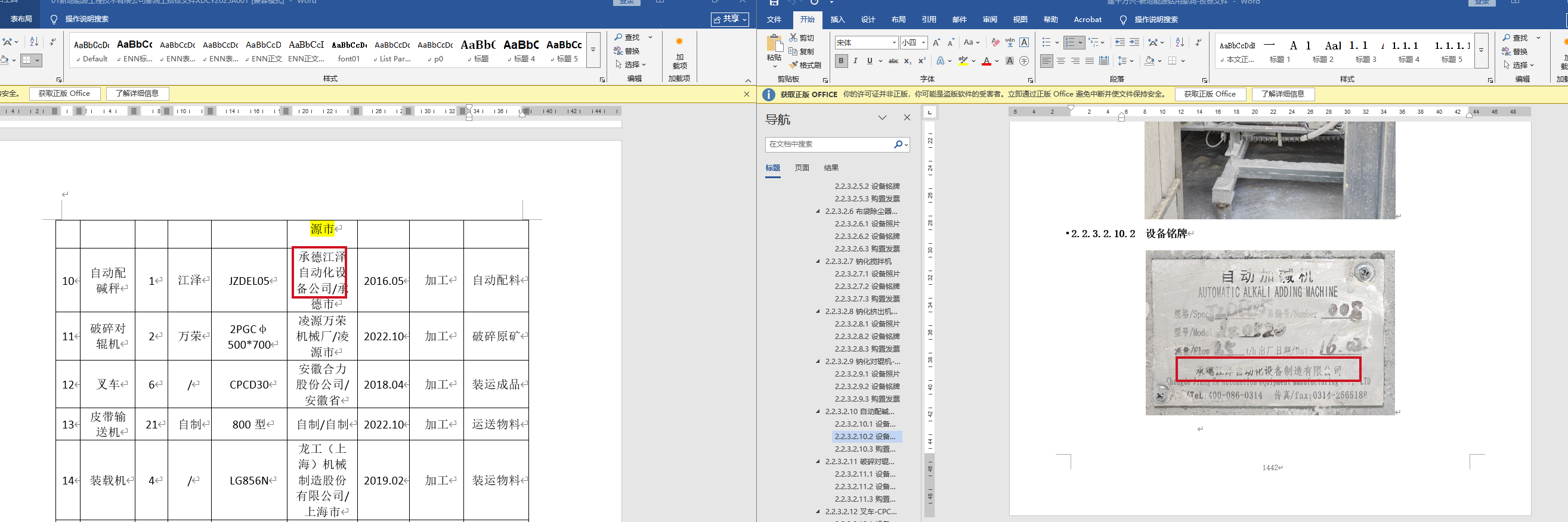Apply distributed alignment icon

point(1104,61)
